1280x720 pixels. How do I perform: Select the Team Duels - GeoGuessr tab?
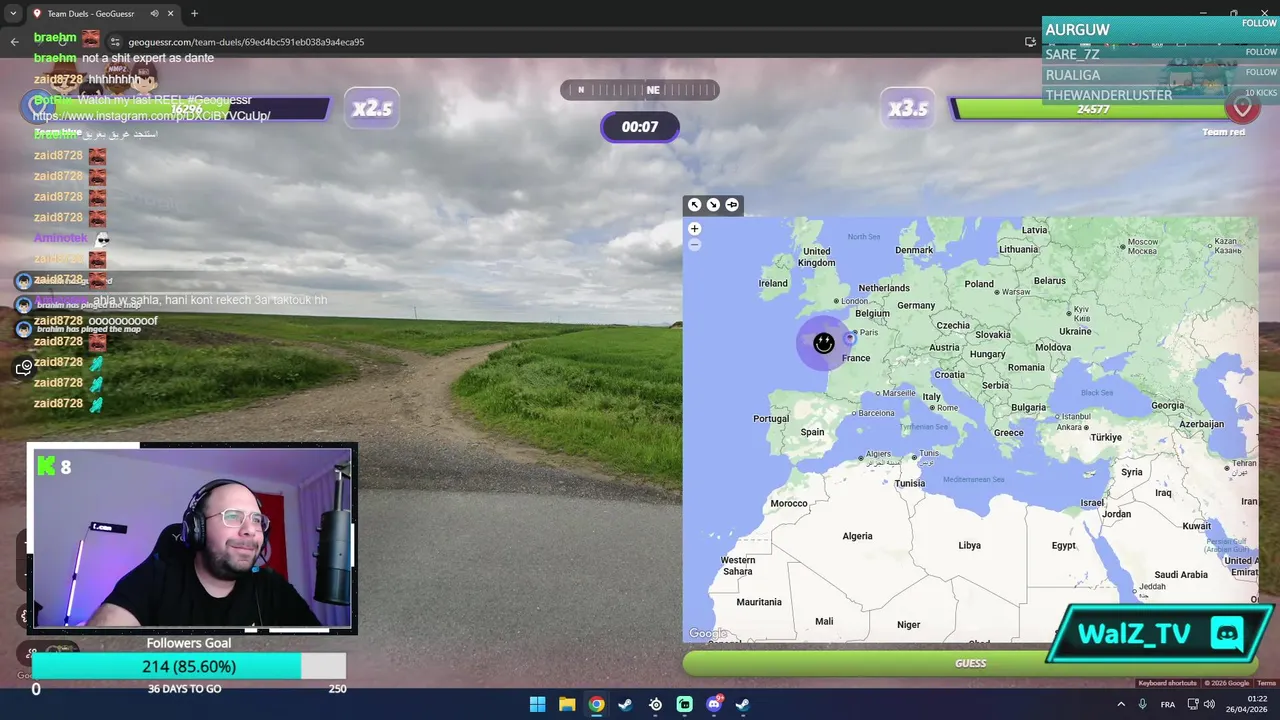90,14
